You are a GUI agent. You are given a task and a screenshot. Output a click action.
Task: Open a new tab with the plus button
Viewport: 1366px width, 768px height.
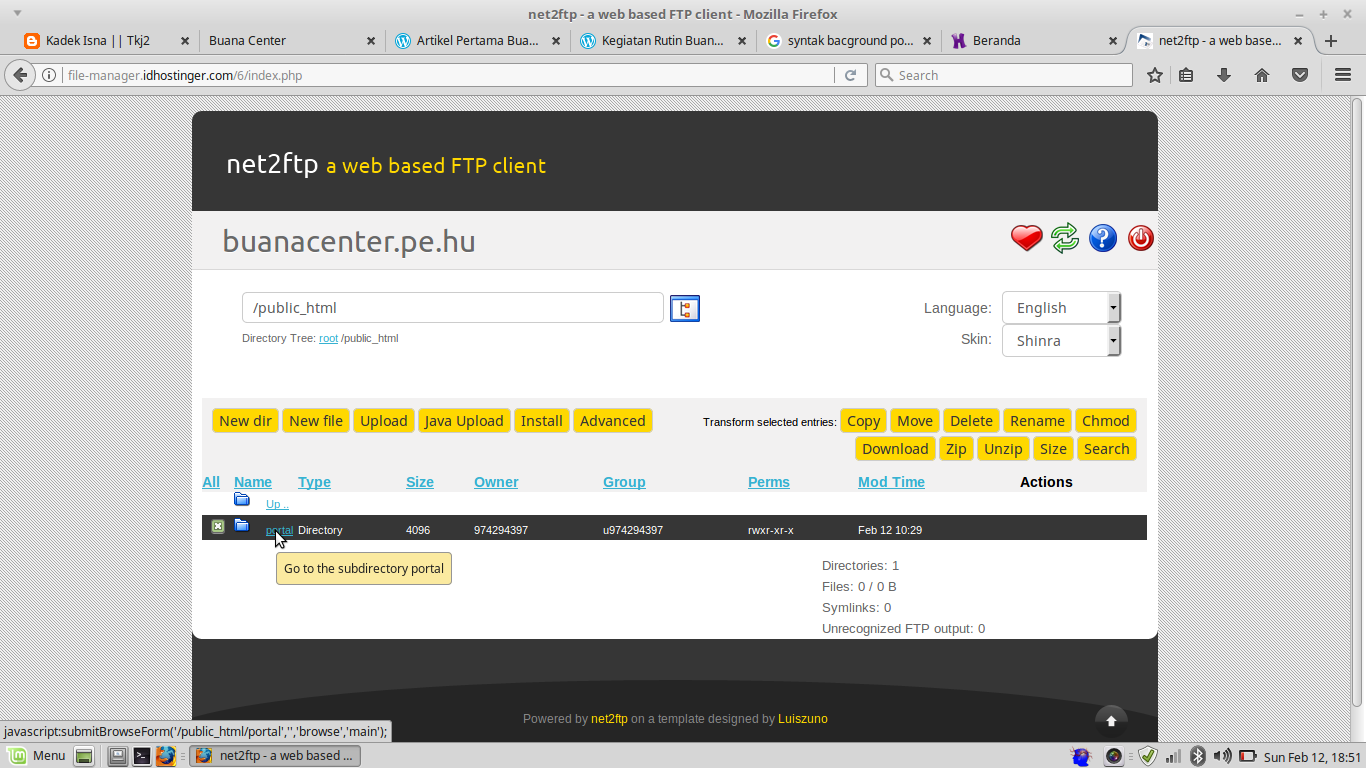[1331, 41]
